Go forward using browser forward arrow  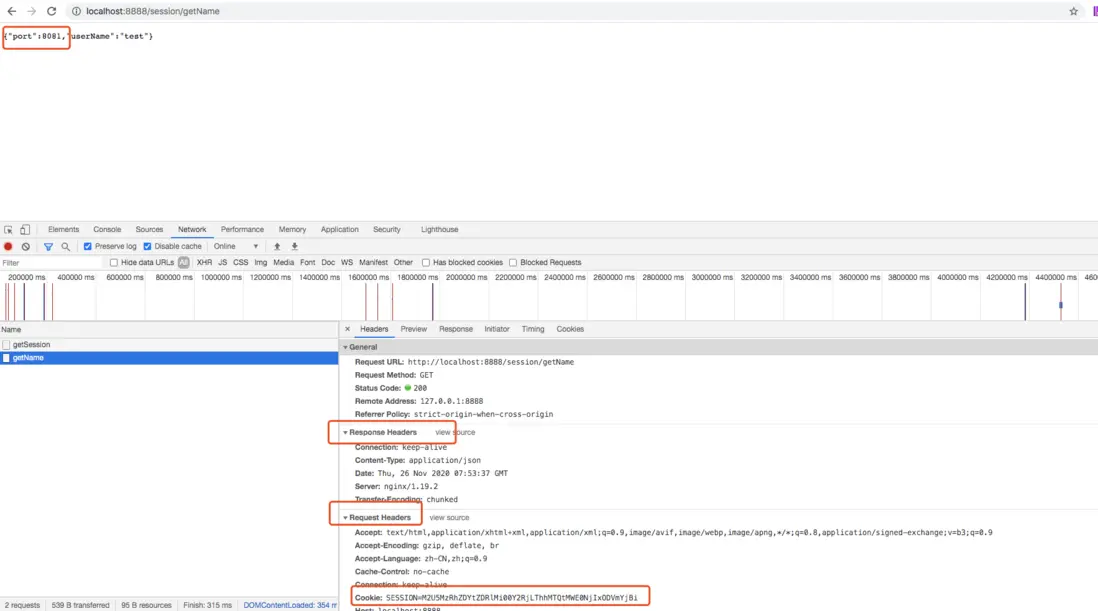[32, 11]
